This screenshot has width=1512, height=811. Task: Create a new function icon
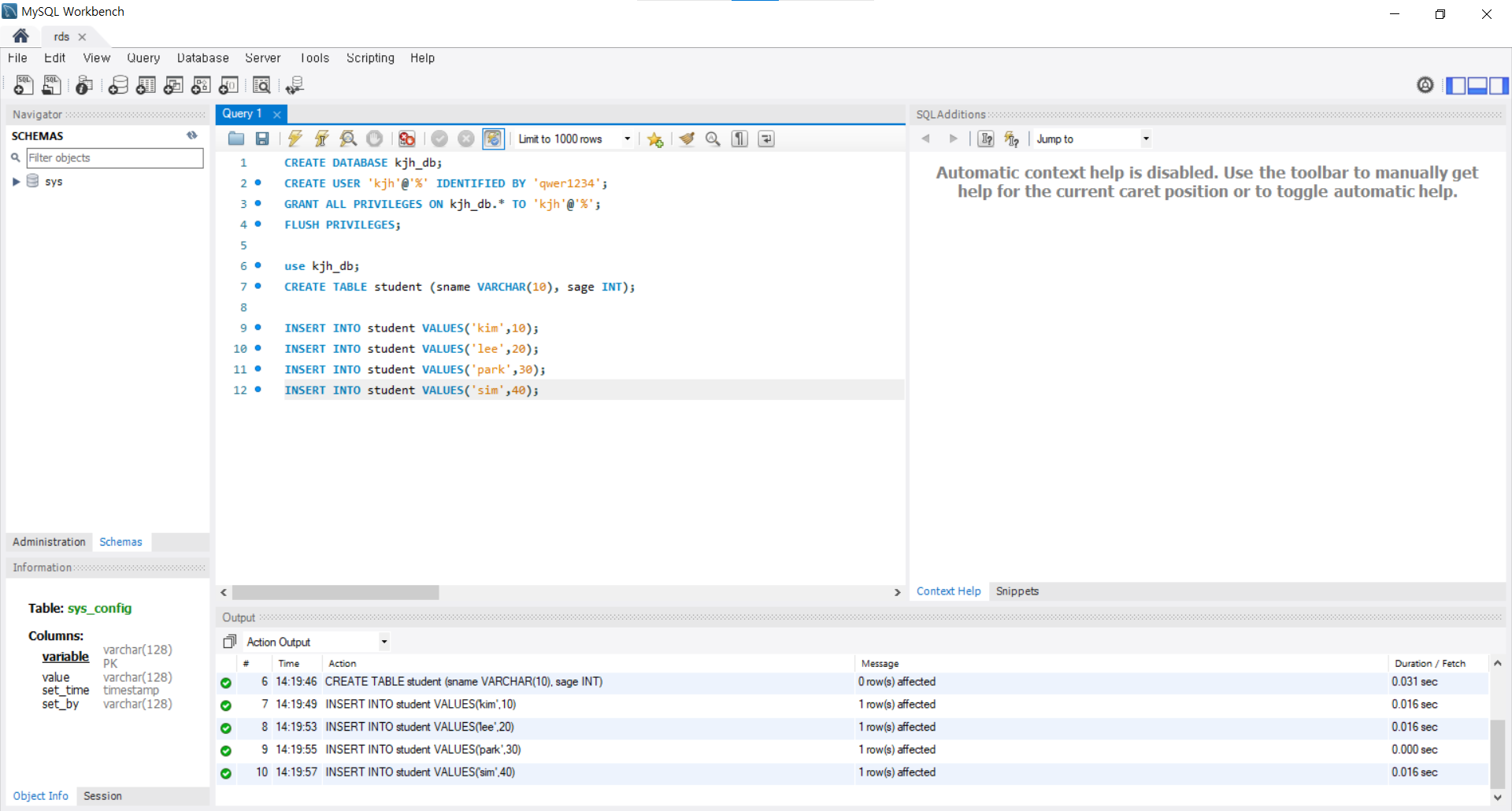click(x=228, y=85)
